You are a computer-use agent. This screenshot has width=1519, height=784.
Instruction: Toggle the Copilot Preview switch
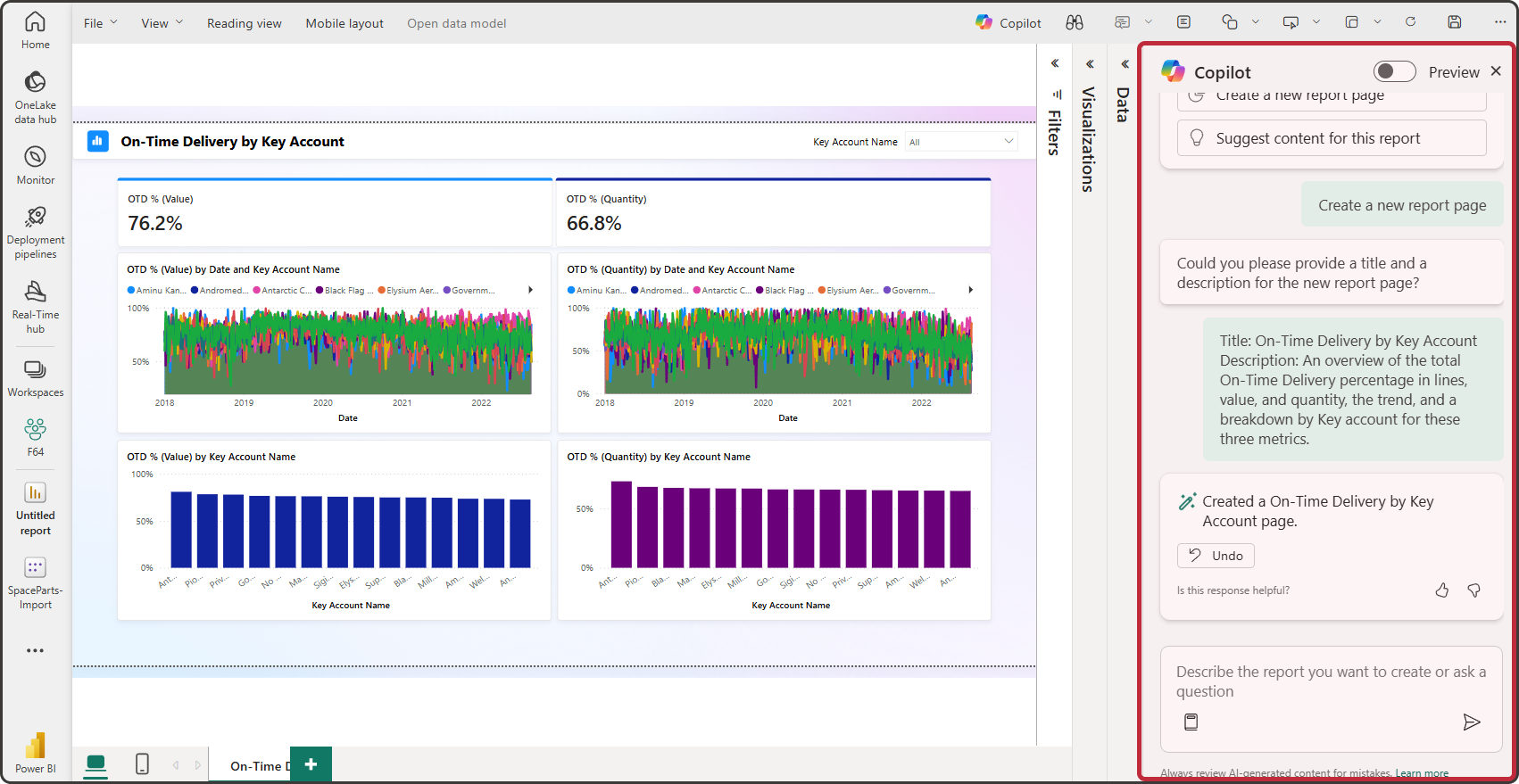coord(1394,71)
